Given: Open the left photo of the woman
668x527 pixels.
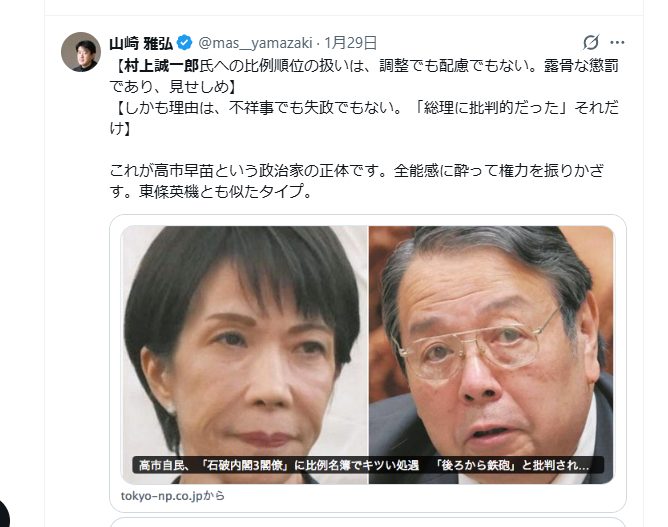Looking at the screenshot, I should 245,354.
